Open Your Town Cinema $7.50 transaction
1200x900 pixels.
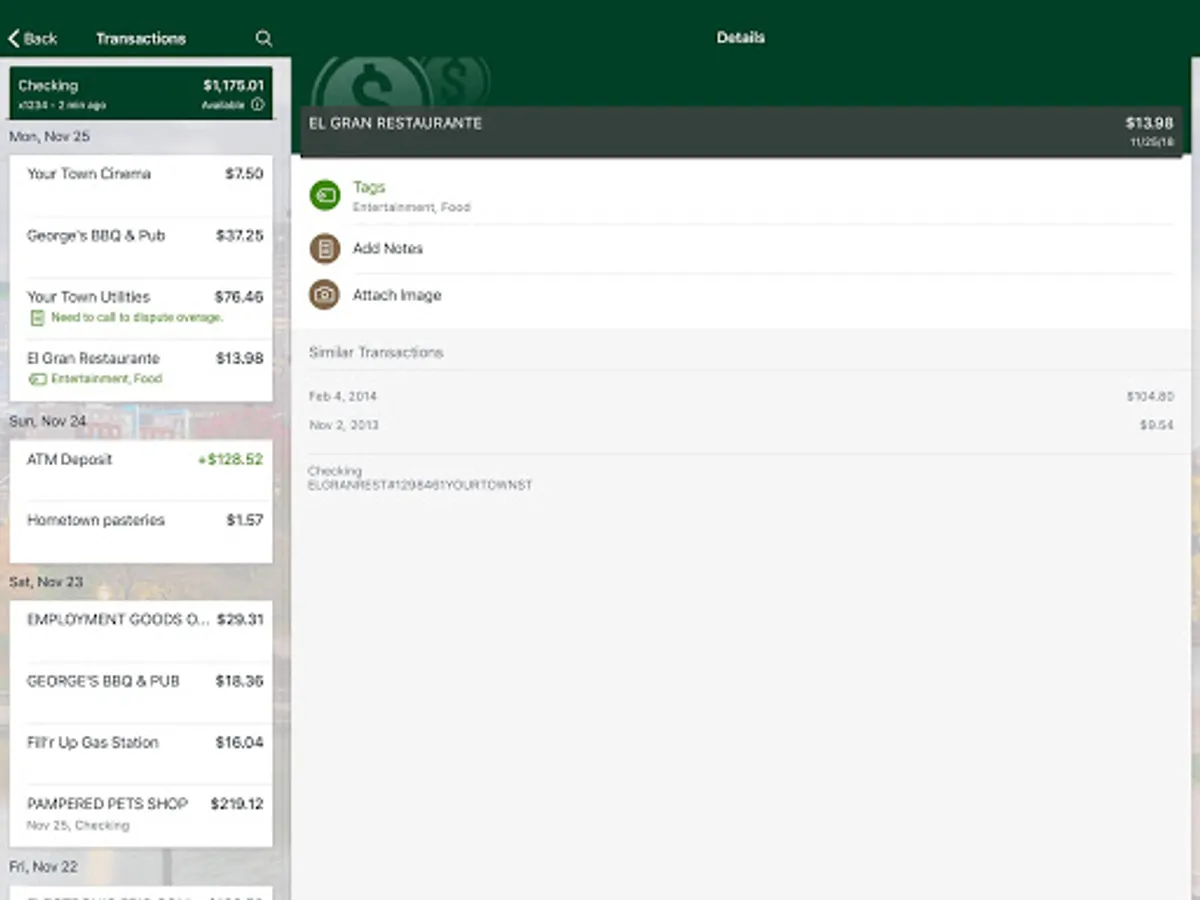[x=141, y=185]
